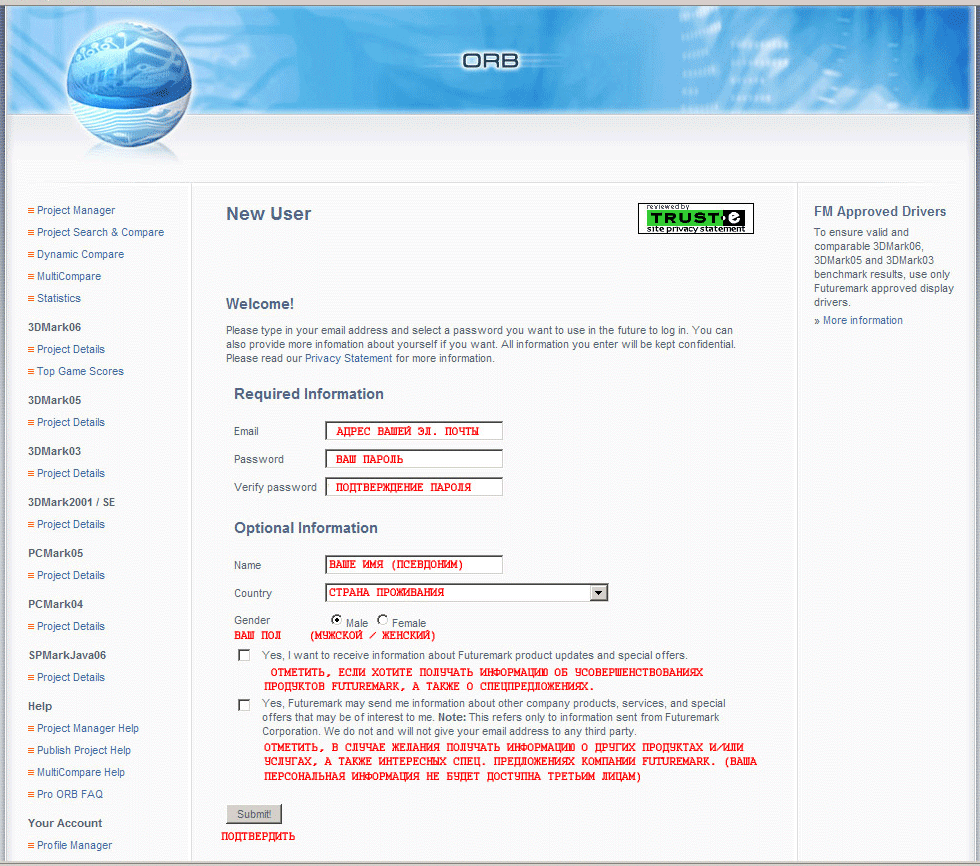Click the Your Account sidebar heading
This screenshot has height=866, width=980.
[x=65, y=824]
